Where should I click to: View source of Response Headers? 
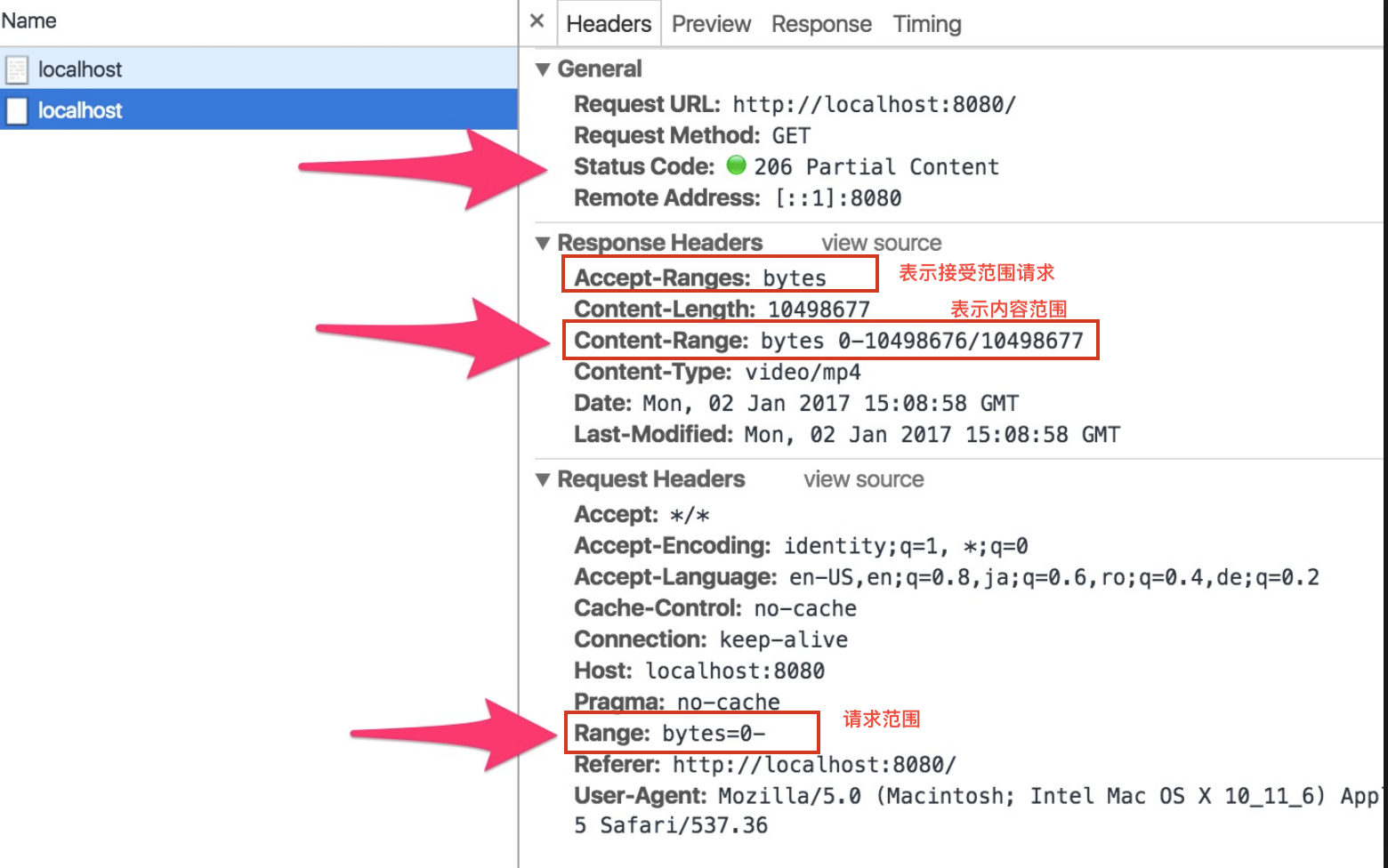(x=881, y=243)
